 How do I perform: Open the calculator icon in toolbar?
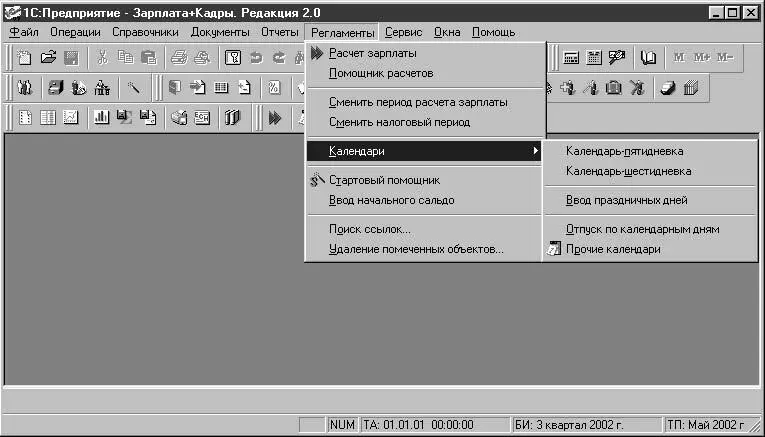(x=571, y=58)
